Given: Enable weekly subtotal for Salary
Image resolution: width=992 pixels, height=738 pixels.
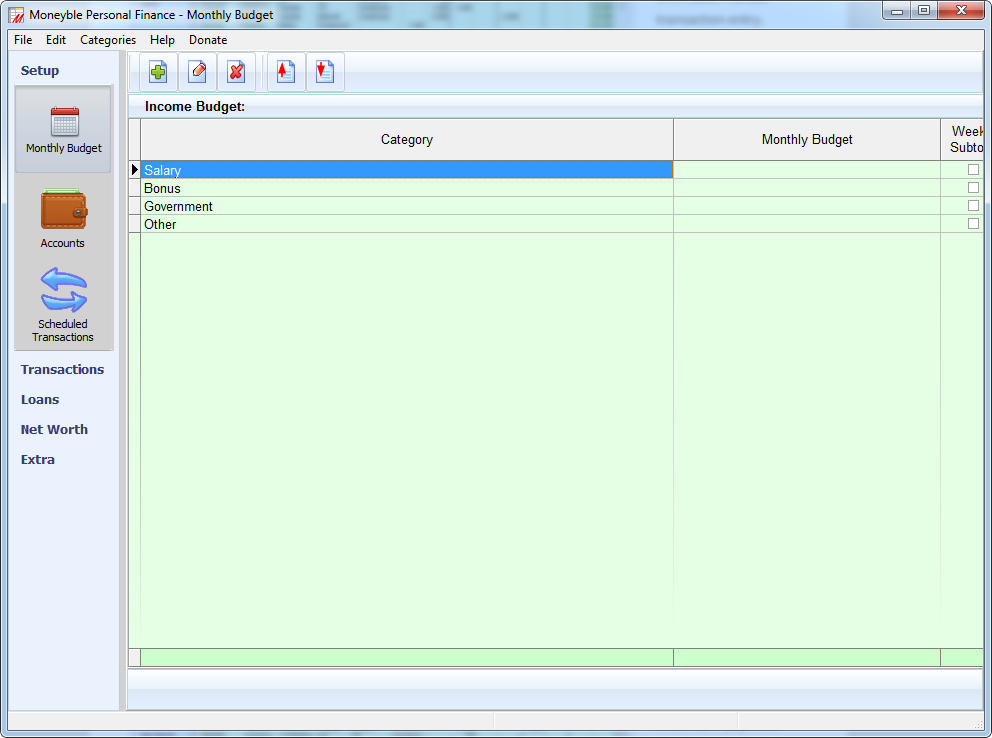Looking at the screenshot, I should (972, 170).
